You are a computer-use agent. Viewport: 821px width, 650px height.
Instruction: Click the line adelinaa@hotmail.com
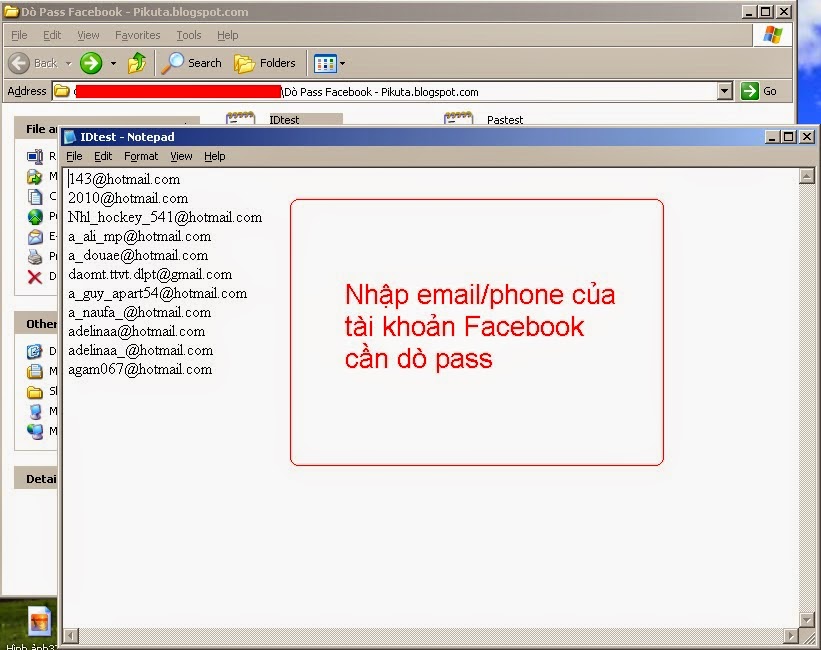tap(137, 331)
